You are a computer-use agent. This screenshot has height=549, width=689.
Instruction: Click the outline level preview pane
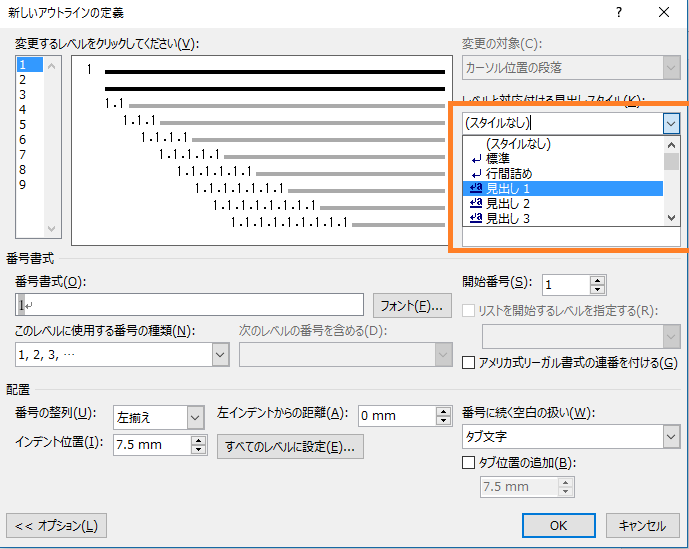[262, 150]
